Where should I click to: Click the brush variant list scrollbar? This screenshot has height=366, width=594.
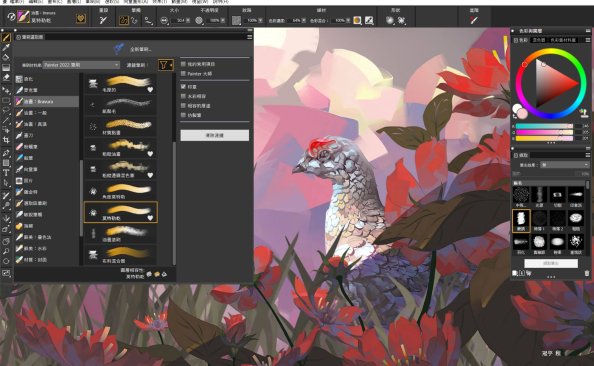[174, 203]
